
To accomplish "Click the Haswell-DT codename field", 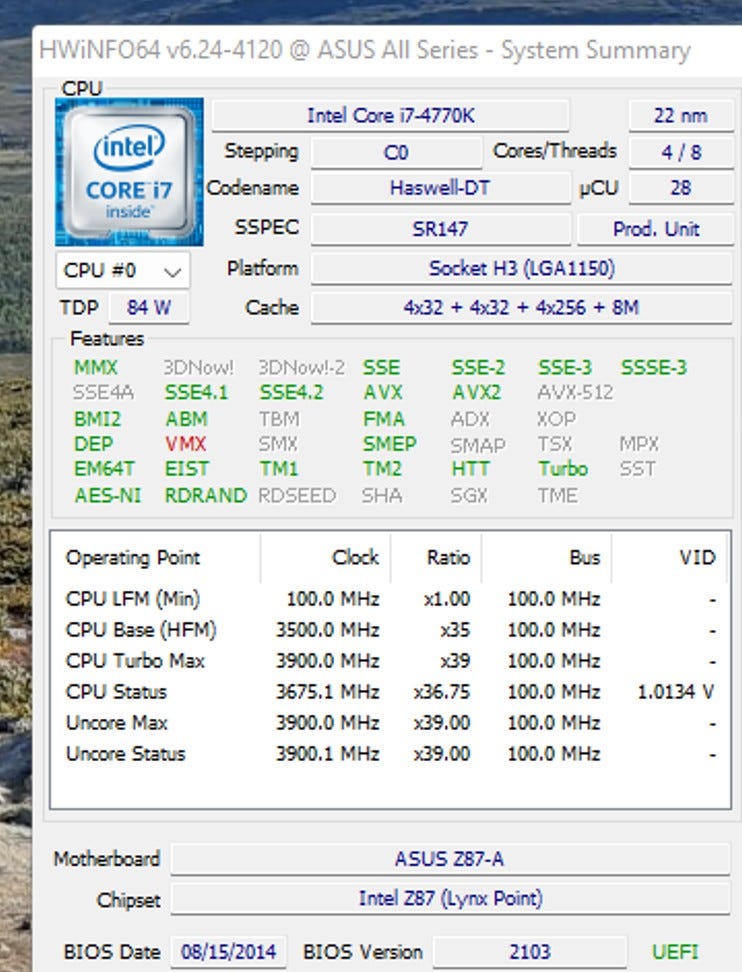I will [440, 188].
